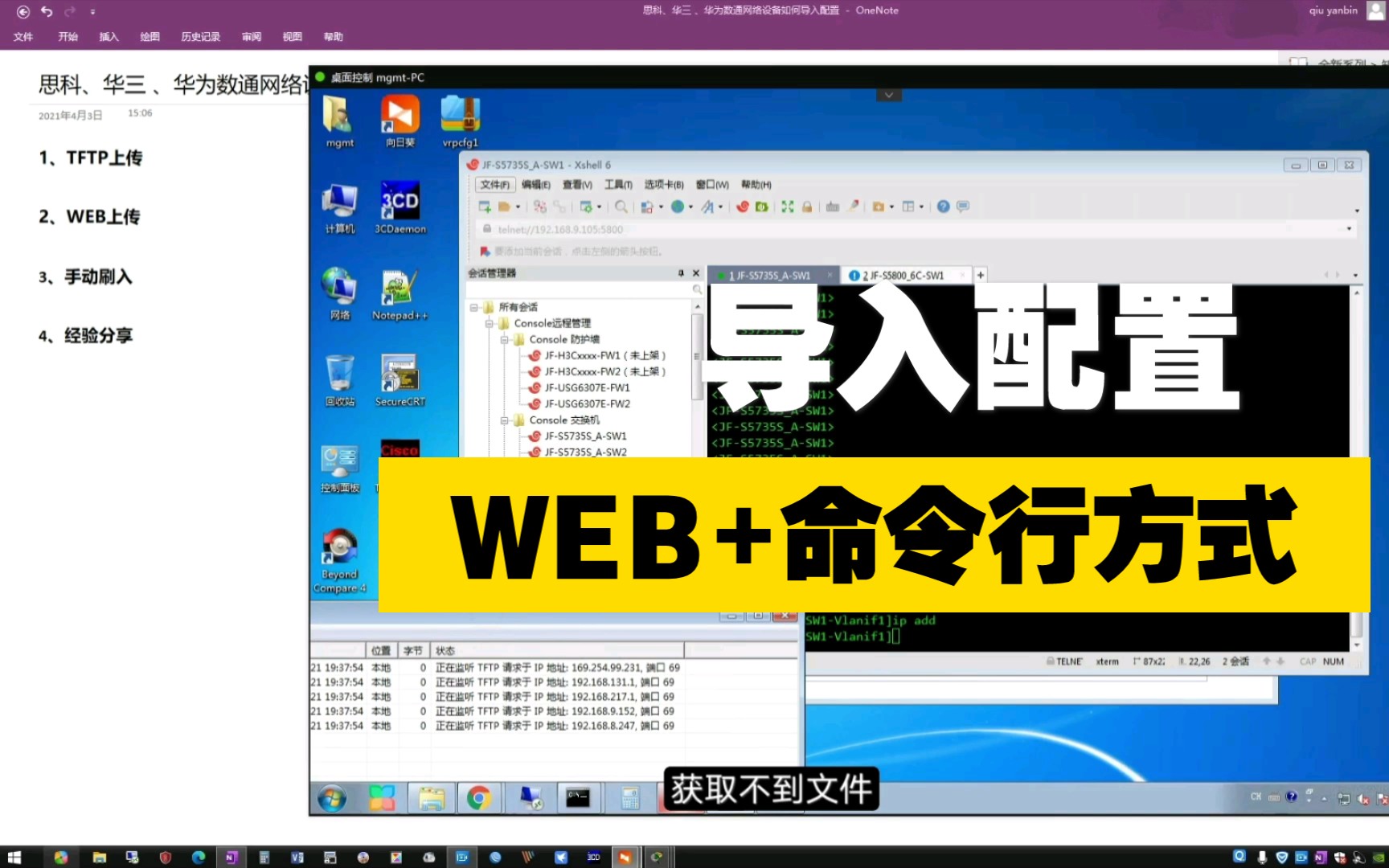Click the Xshell font settings icon
Image resolution: width=1389 pixels, height=868 pixels.
tap(707, 207)
